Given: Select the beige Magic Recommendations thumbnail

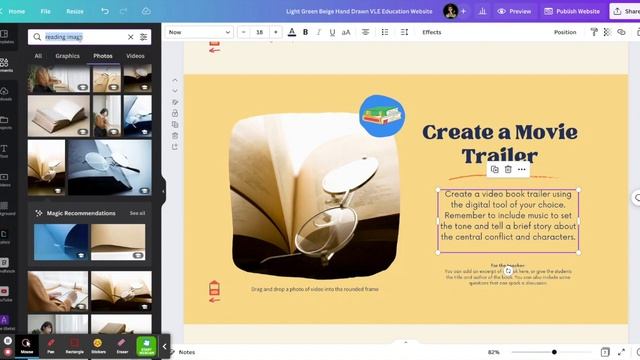Looking at the screenshot, I should click(118, 242).
